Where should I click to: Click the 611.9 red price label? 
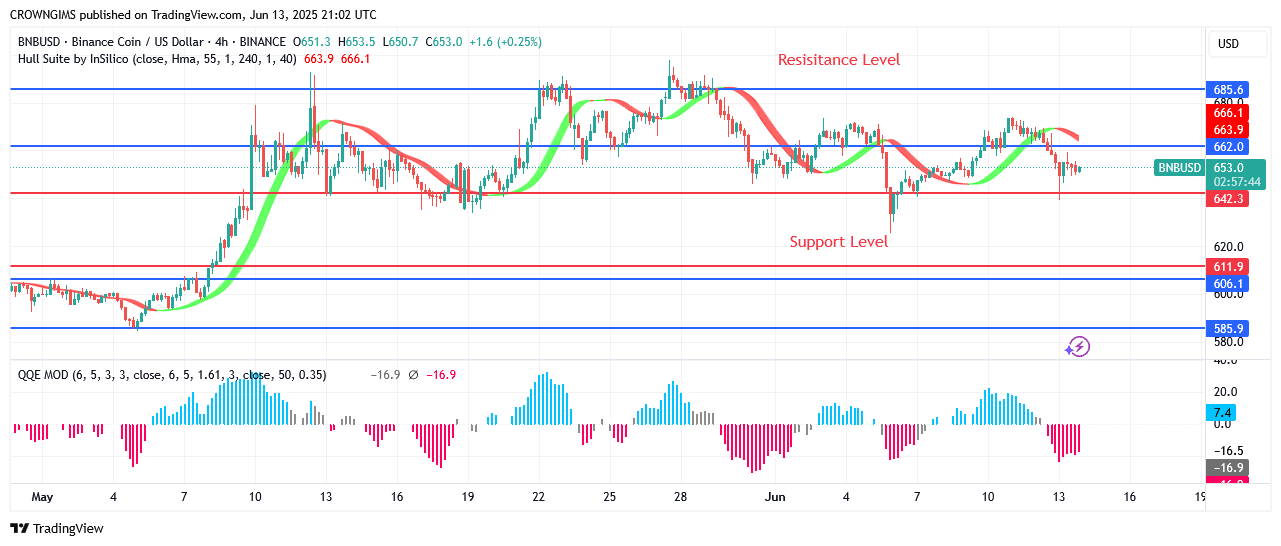click(x=1227, y=267)
